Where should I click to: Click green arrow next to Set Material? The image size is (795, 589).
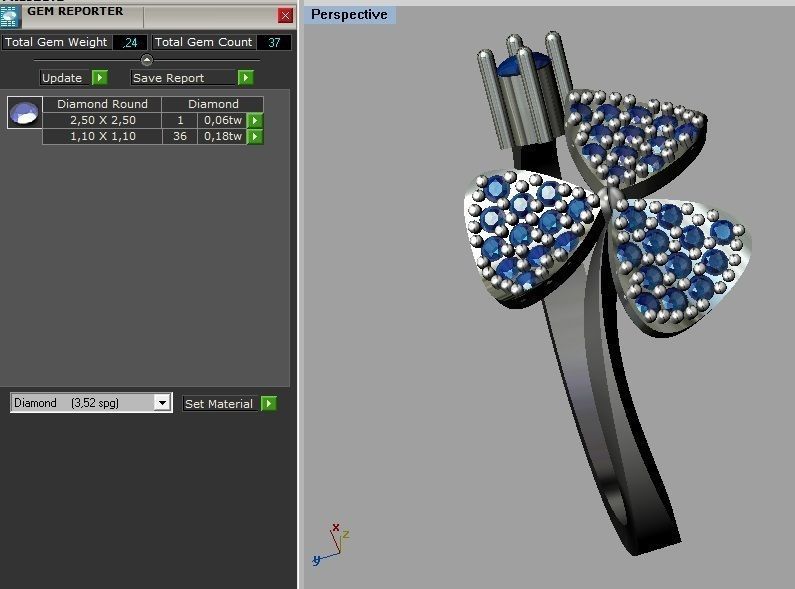268,403
